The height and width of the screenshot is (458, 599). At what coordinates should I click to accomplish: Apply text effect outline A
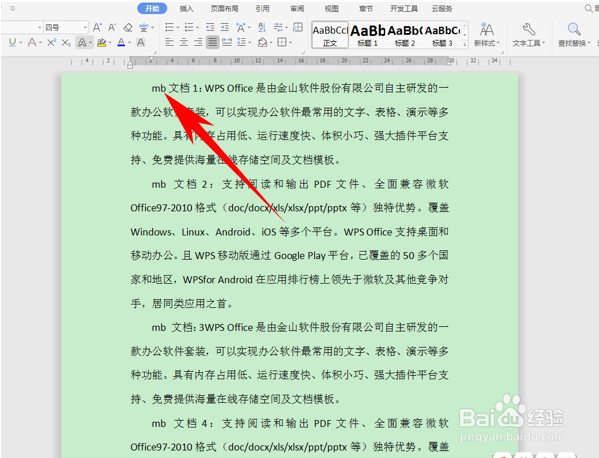[81, 42]
